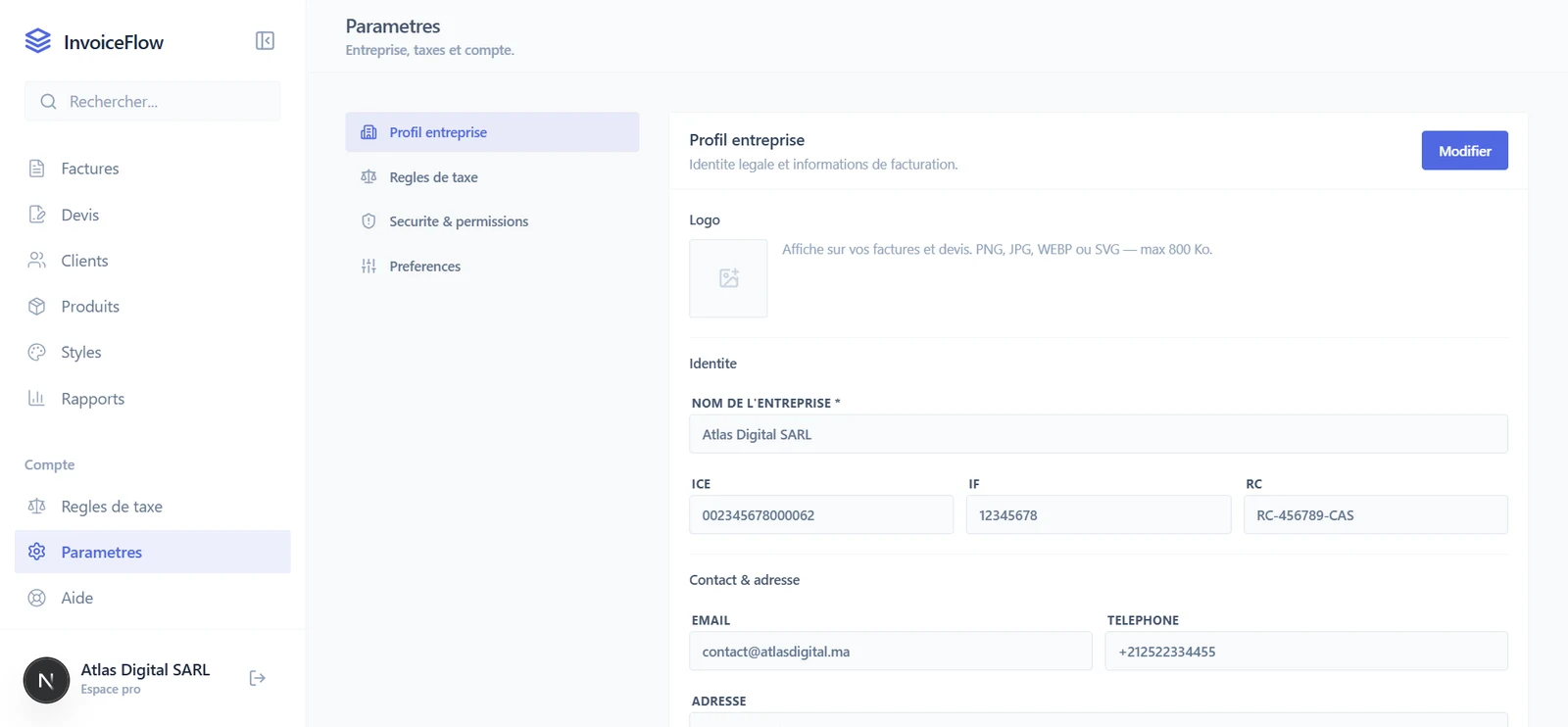
Task: Click the Email field contact@atlasdigital.ma
Action: click(x=890, y=652)
